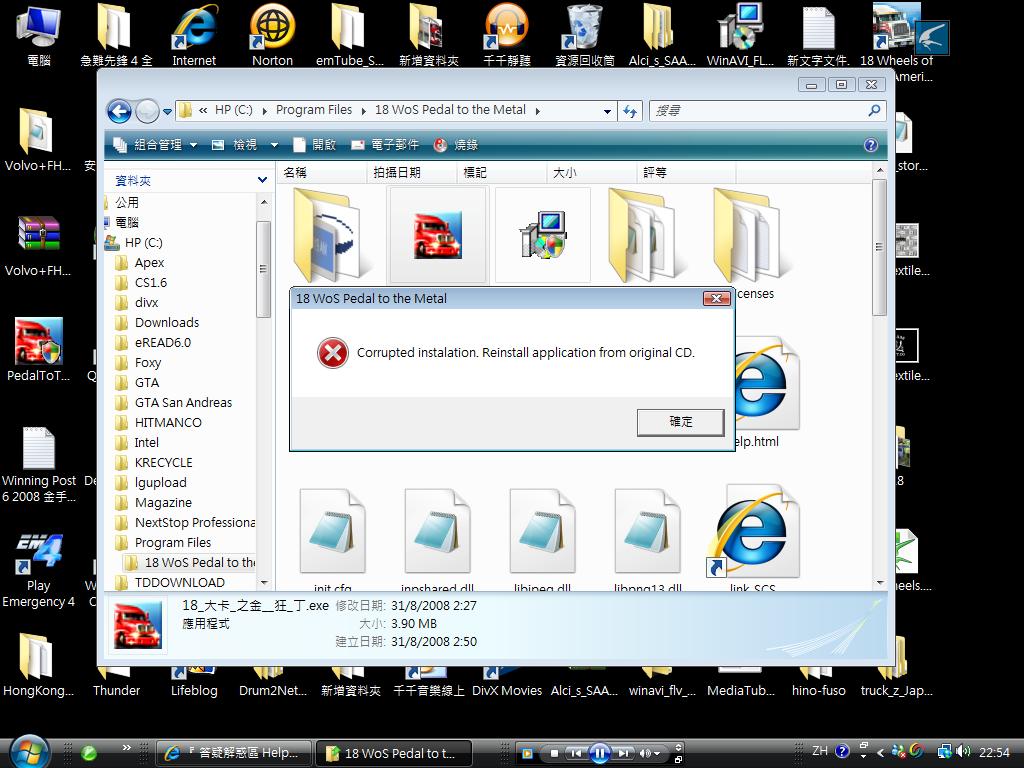Screen dimensions: 1024x768
Task: Open the link_SCS Internet shortcut icon
Action: [x=752, y=535]
